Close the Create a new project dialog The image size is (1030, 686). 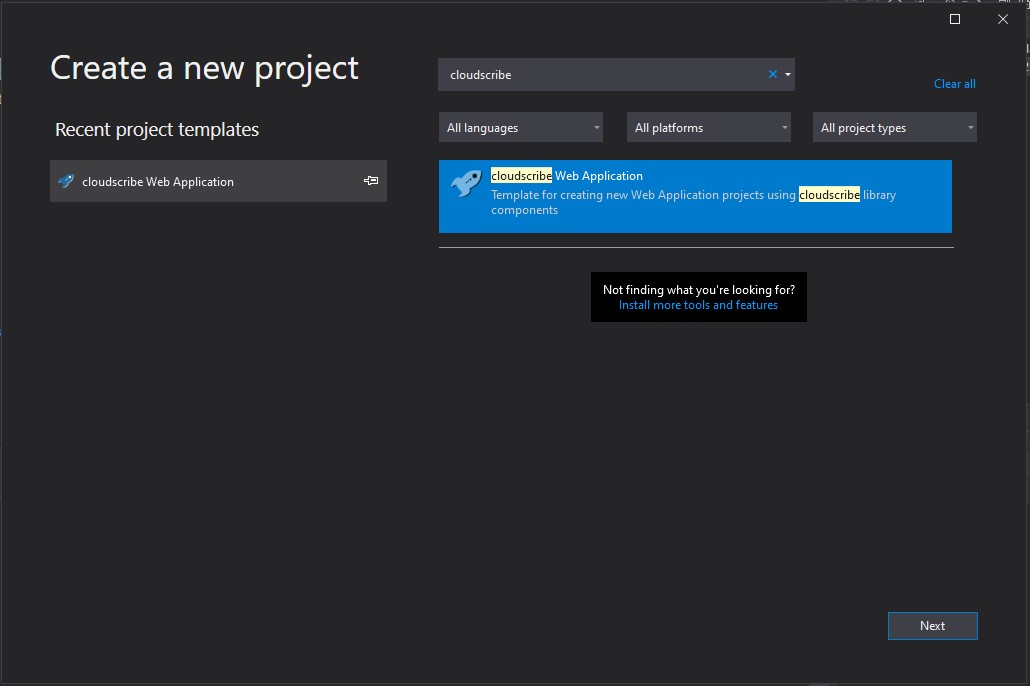click(1003, 19)
